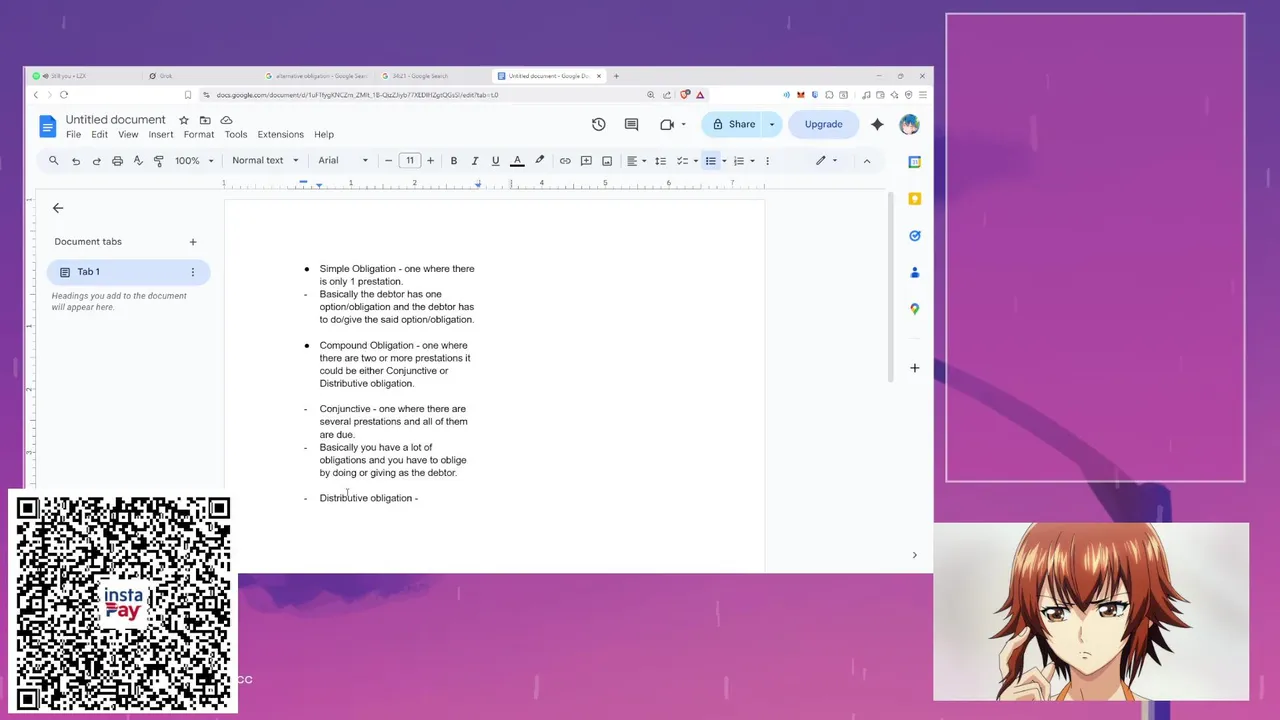Open the zoom level dropdown
This screenshot has width=1280, height=720.
[x=194, y=161]
